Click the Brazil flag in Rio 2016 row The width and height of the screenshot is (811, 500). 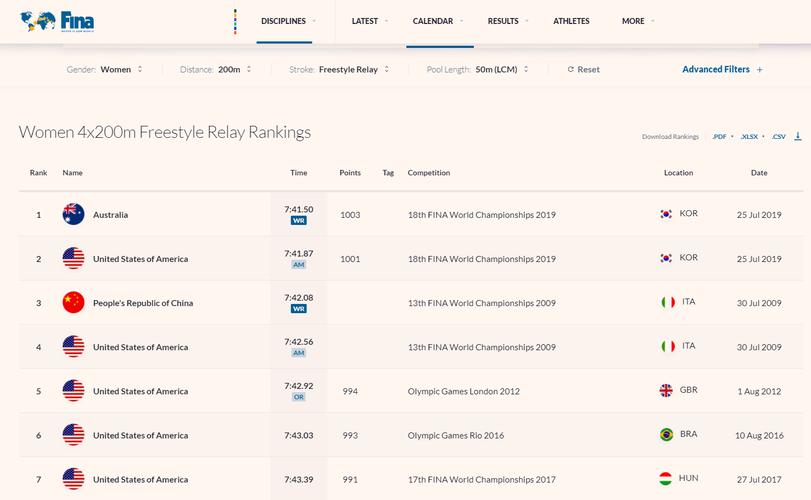(x=666, y=435)
